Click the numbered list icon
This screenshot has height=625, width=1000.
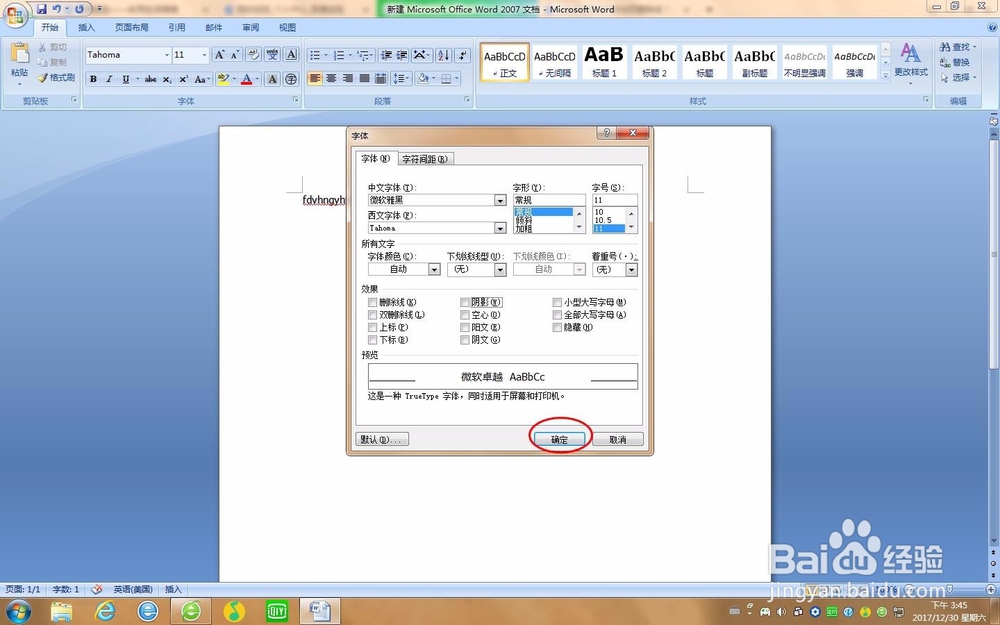[x=339, y=55]
